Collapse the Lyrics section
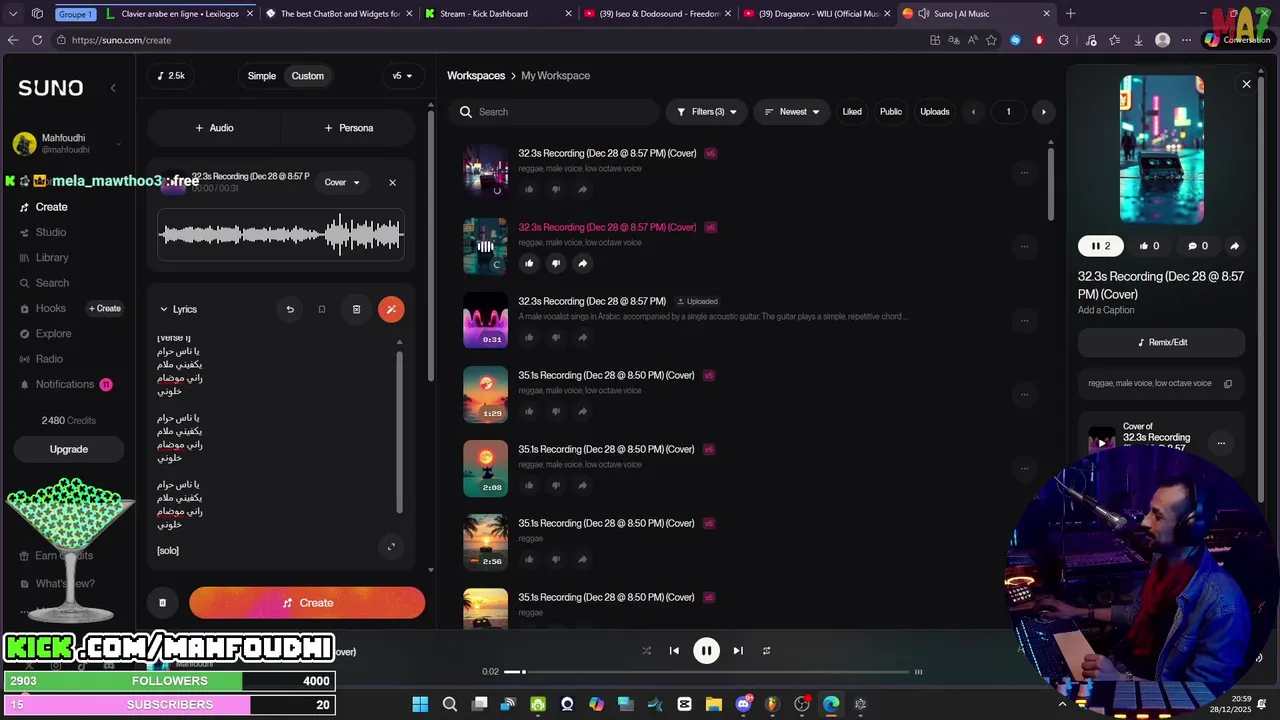The height and width of the screenshot is (720, 1280). click(x=178, y=309)
